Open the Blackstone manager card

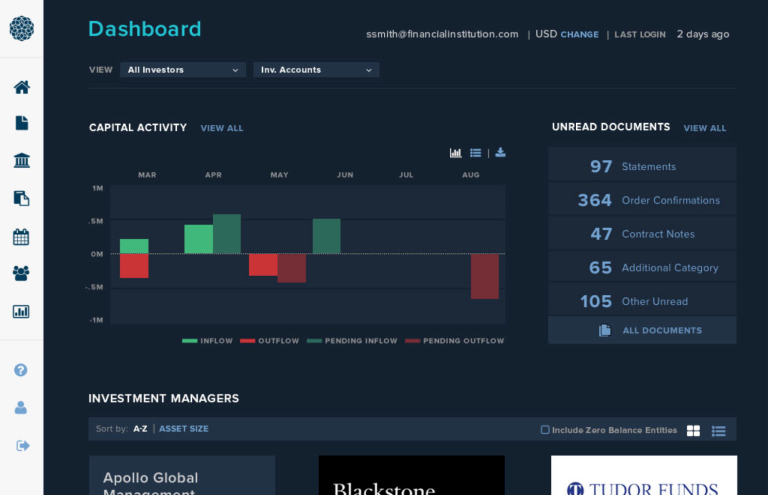coord(411,475)
